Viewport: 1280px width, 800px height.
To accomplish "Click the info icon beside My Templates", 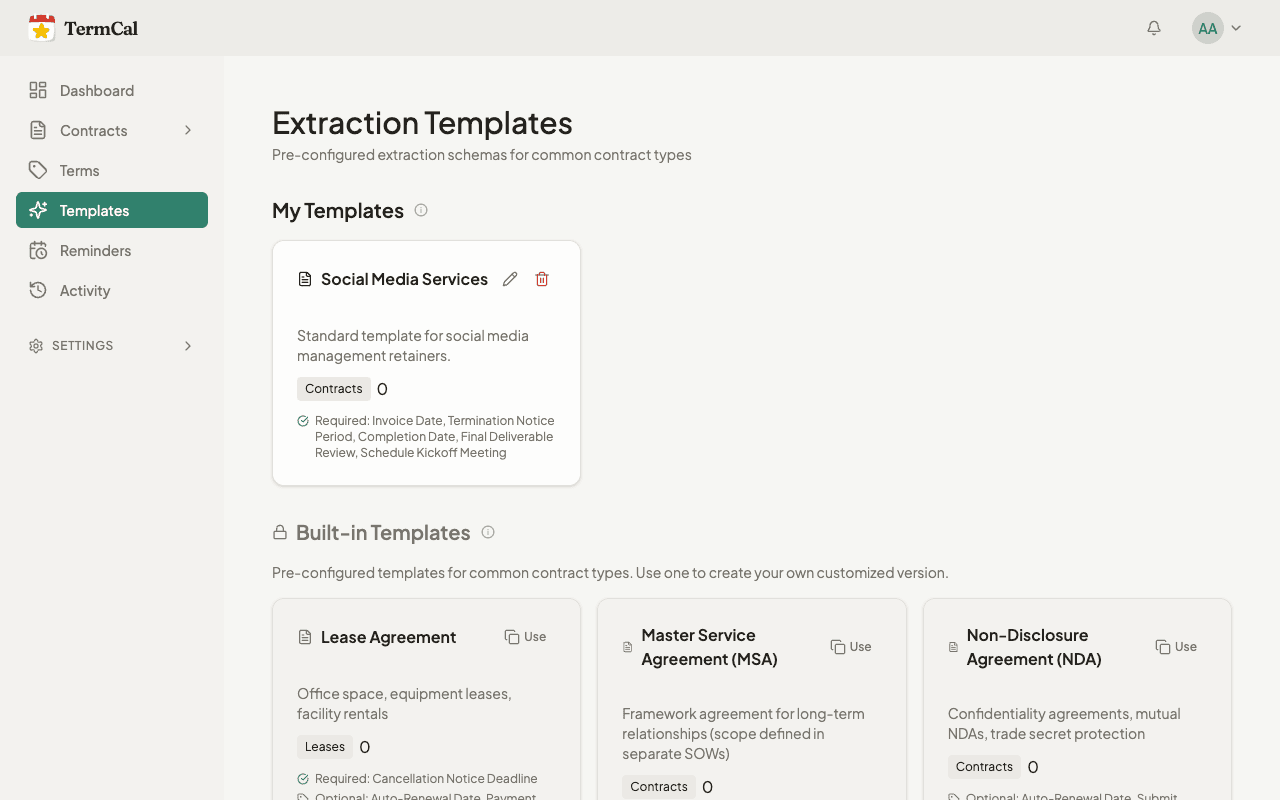I will (421, 210).
